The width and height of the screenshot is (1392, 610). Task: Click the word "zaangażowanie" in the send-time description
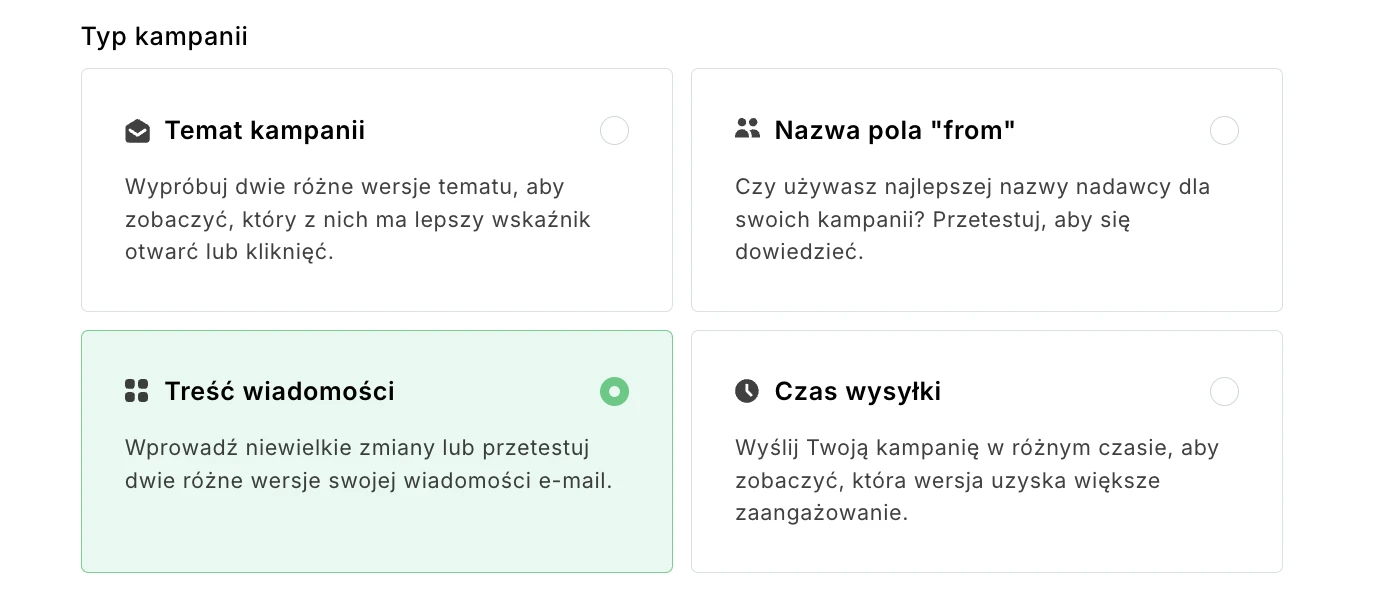point(818,513)
